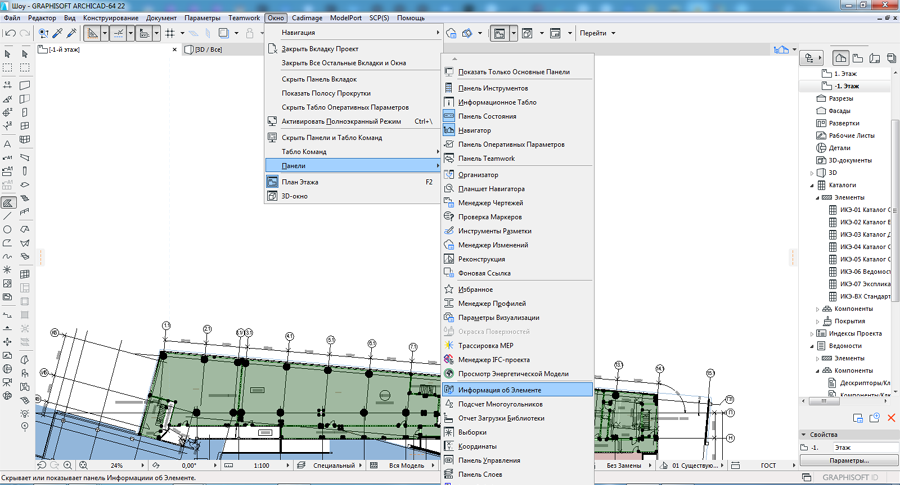Click the Избранное star icon

[x=449, y=289]
